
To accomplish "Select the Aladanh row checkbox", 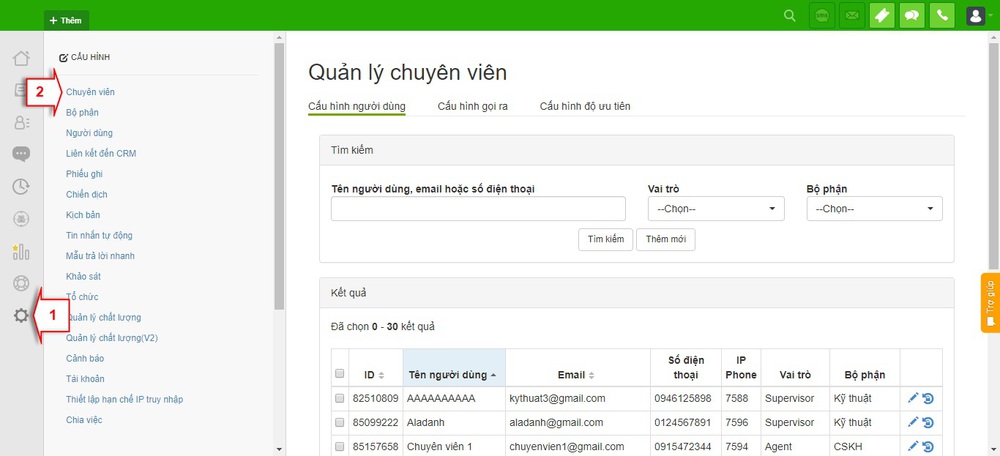I will 340,422.
